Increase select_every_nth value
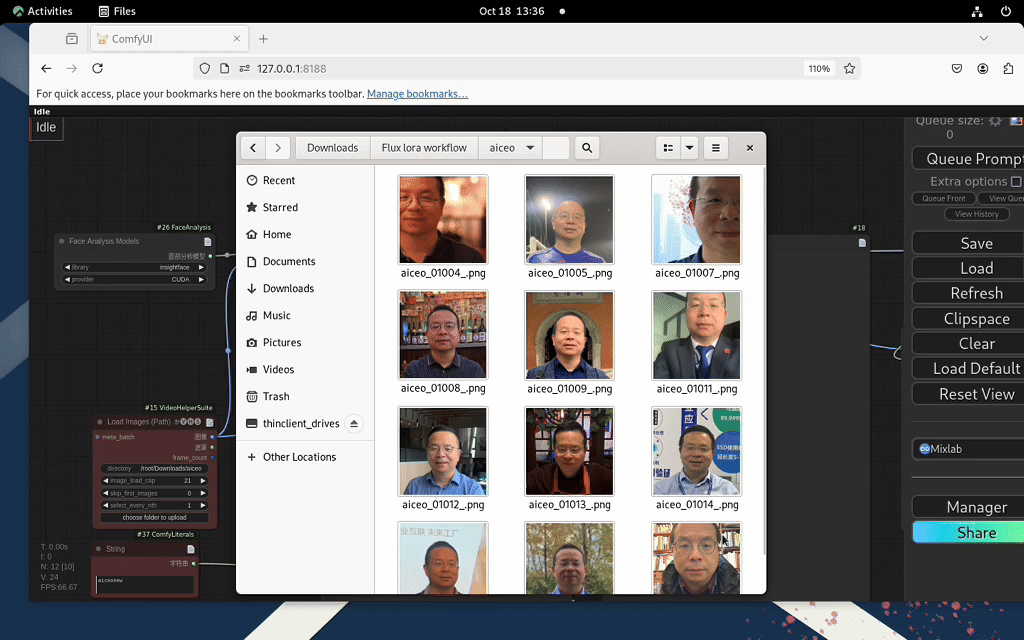 pyautogui.click(x=203, y=505)
